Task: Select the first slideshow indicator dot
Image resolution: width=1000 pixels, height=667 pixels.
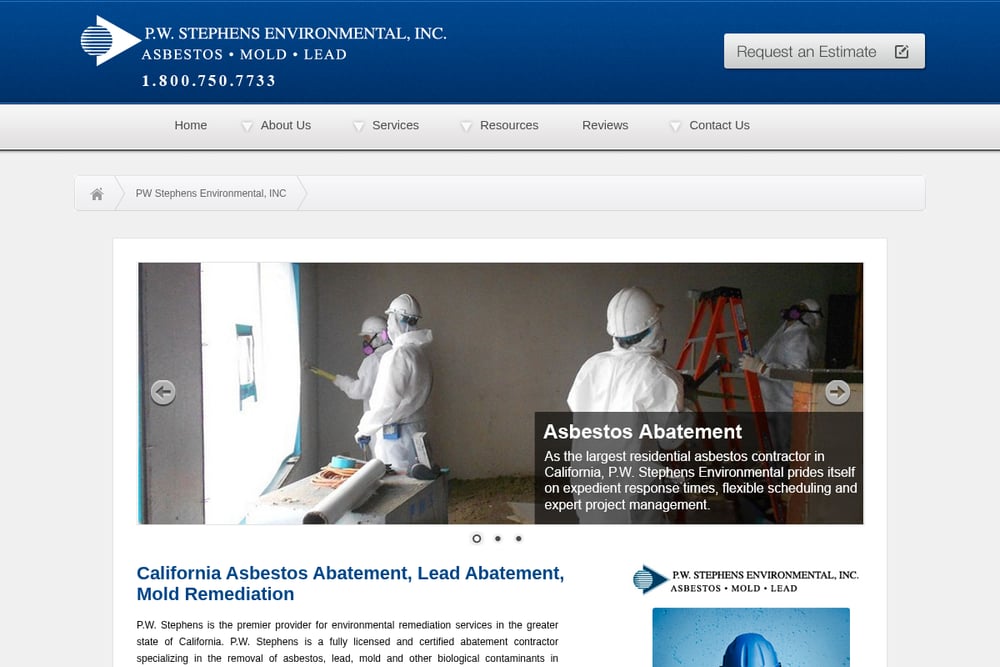Action: point(476,539)
